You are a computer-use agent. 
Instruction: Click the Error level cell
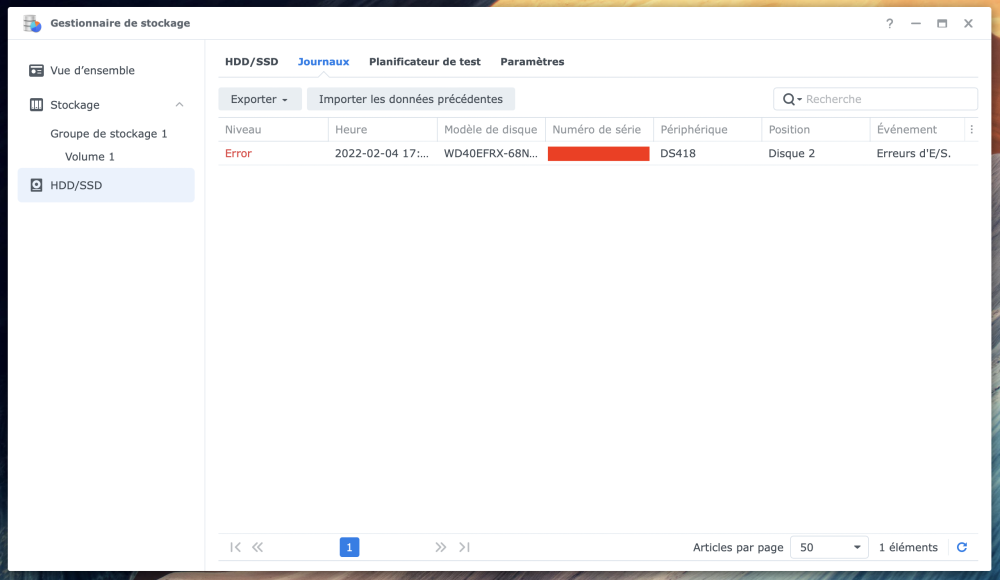[x=238, y=153]
